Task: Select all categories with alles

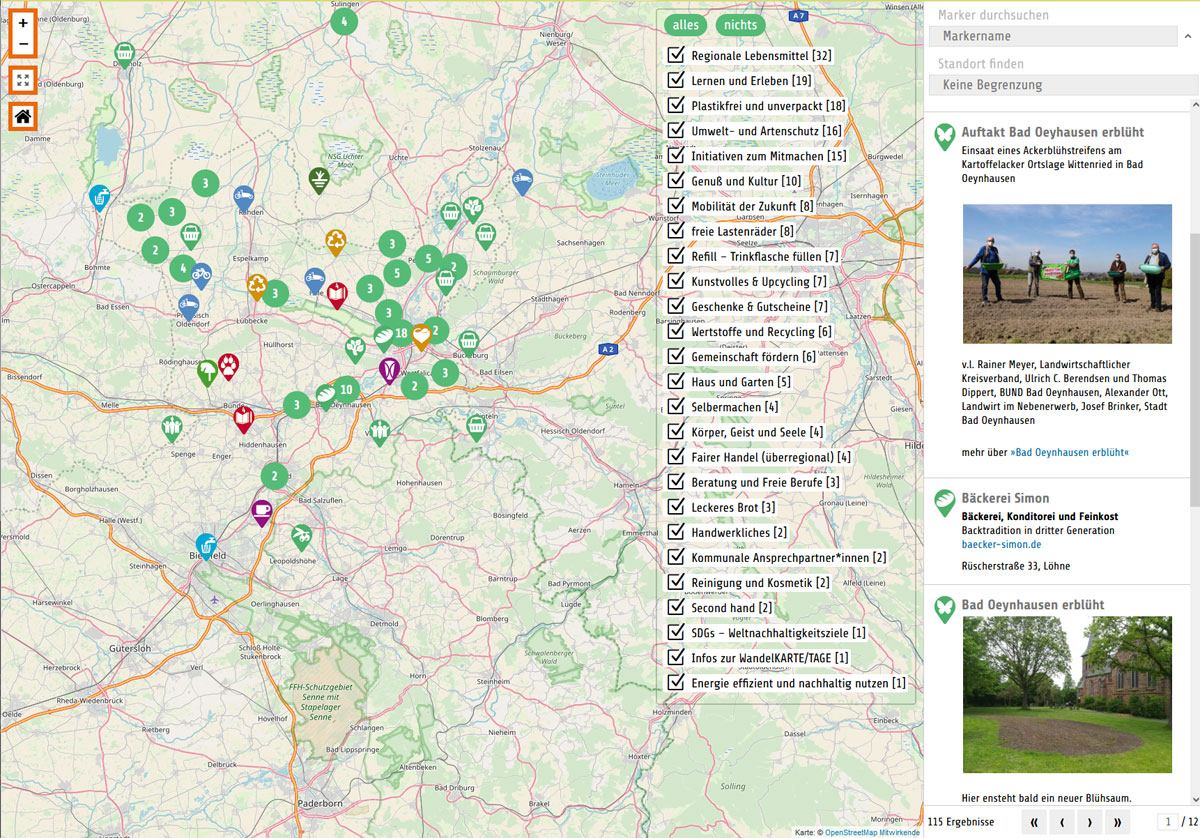Action: click(x=686, y=25)
